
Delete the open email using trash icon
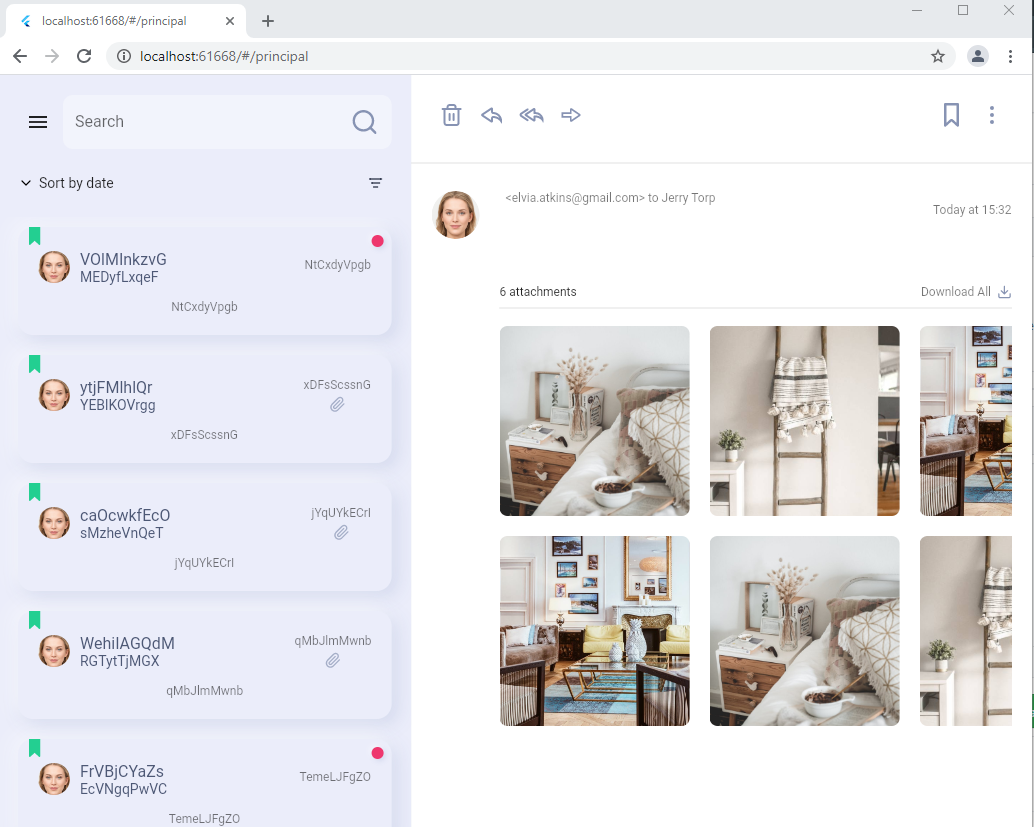451,115
